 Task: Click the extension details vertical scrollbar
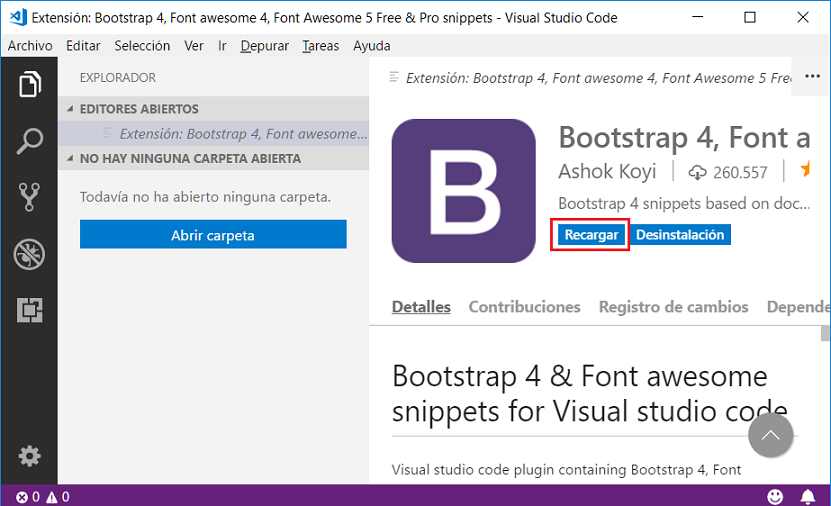coord(825,334)
